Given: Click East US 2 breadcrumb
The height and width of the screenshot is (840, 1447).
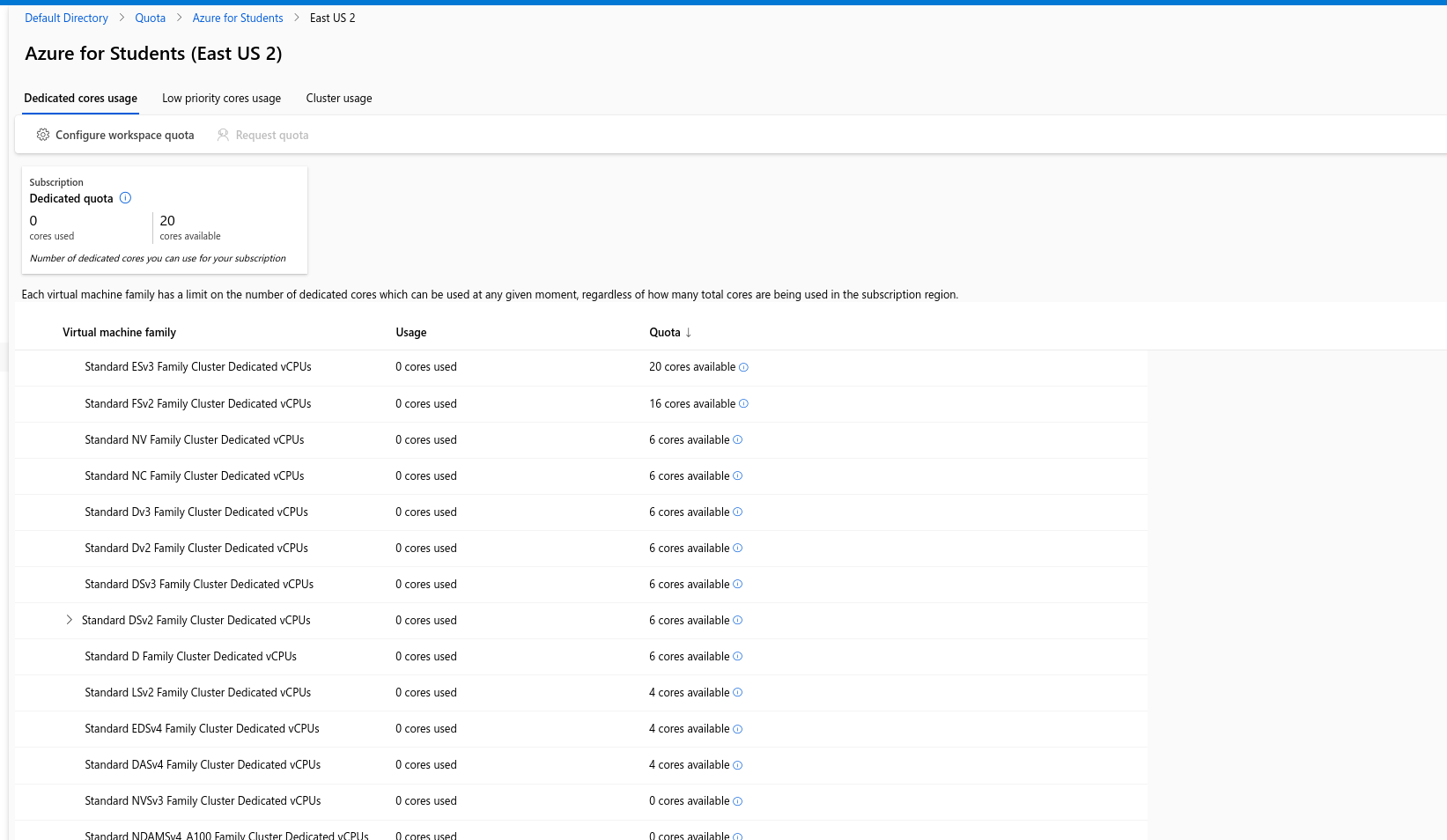Looking at the screenshot, I should point(333,18).
